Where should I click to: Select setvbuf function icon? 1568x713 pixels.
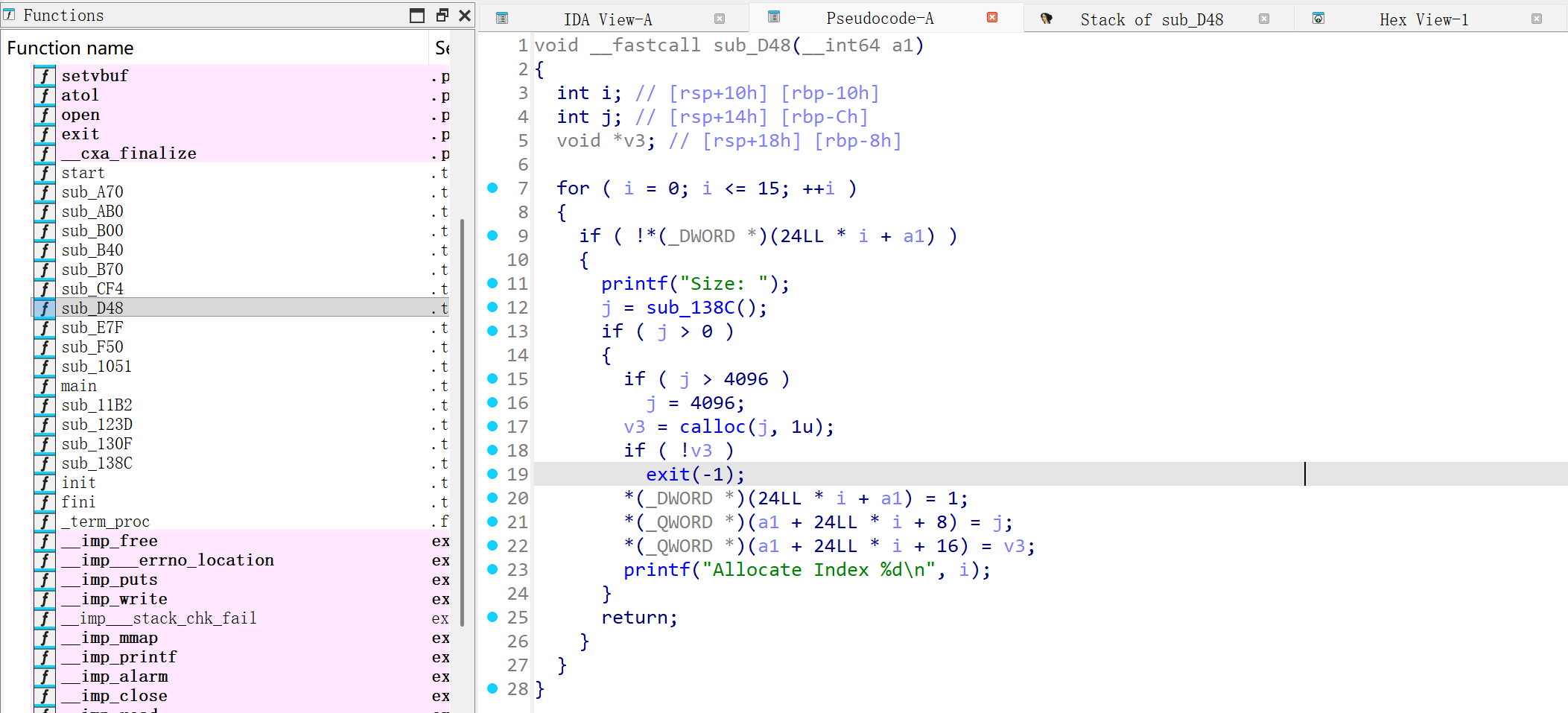(x=45, y=76)
